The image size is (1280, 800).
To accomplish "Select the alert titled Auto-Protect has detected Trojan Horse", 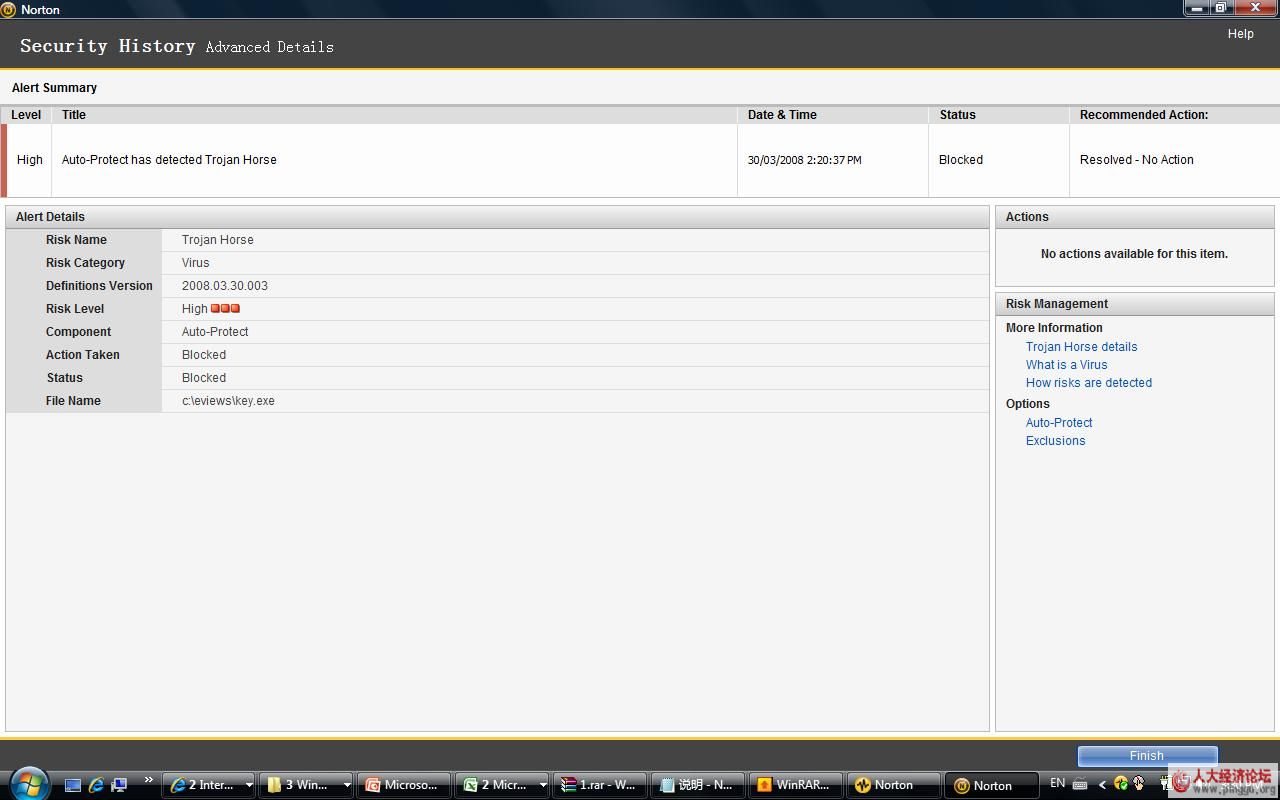I will 169,160.
